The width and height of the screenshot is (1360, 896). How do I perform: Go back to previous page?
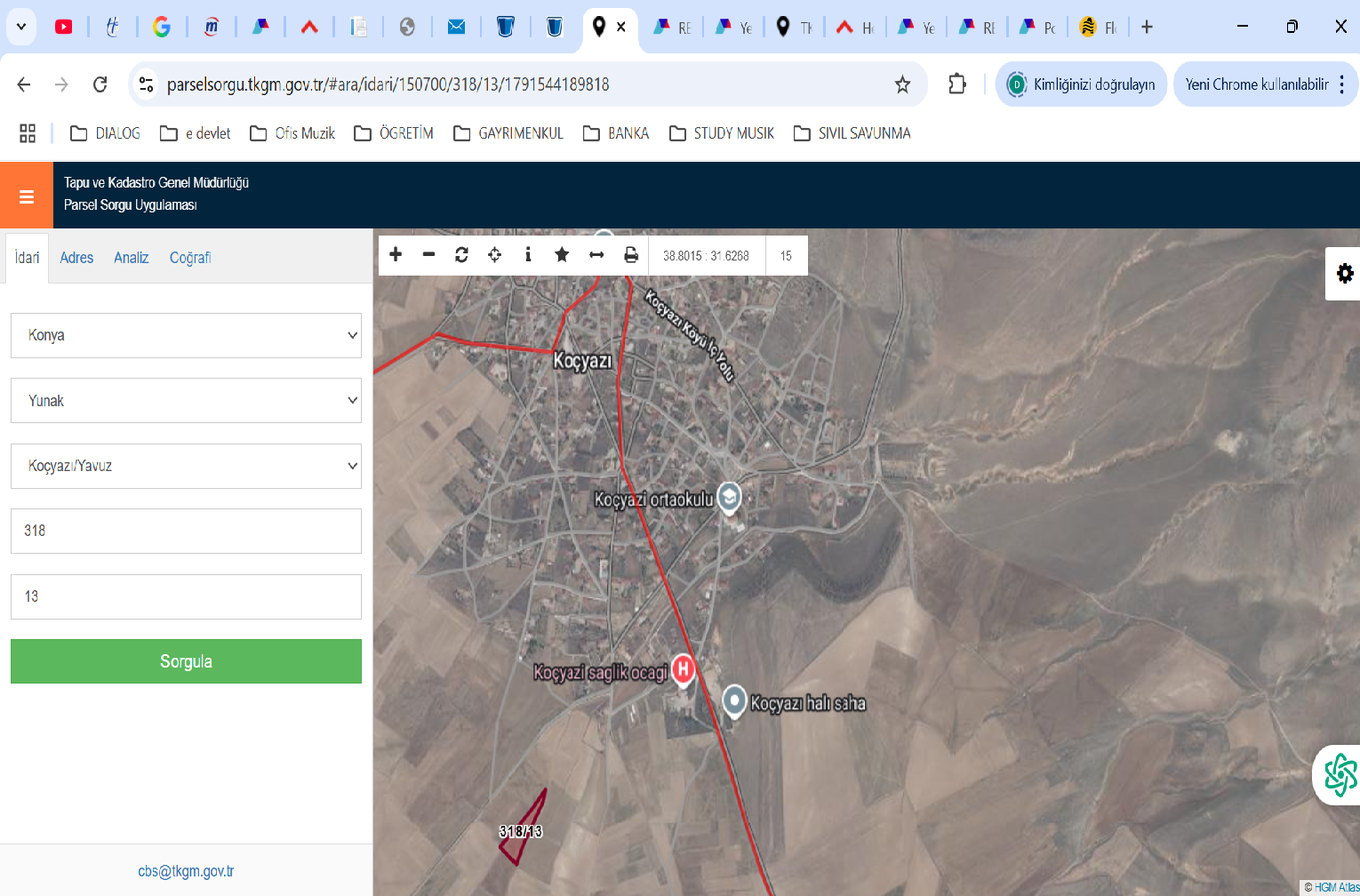[x=24, y=84]
